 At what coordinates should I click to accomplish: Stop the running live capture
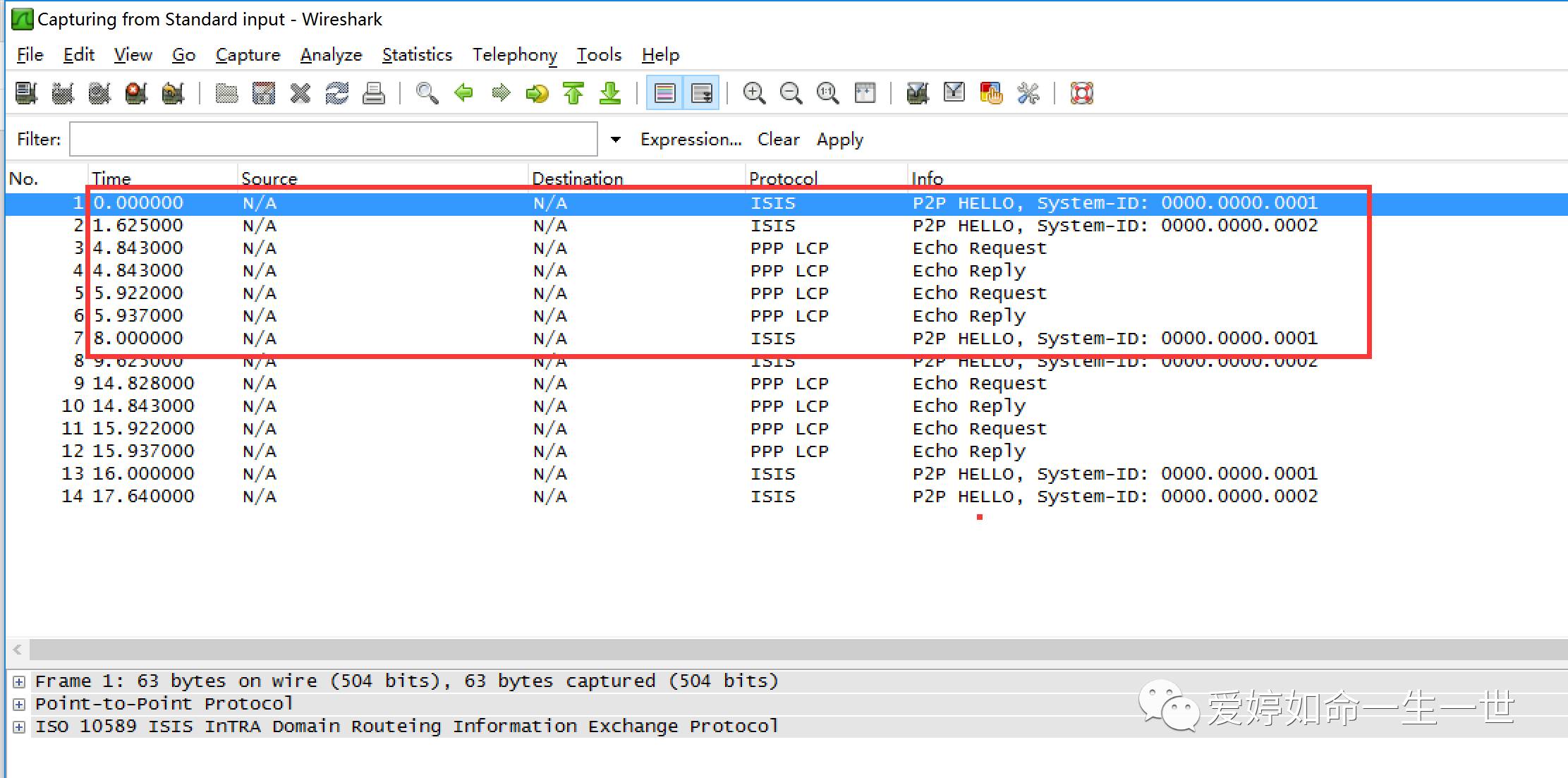coord(136,93)
